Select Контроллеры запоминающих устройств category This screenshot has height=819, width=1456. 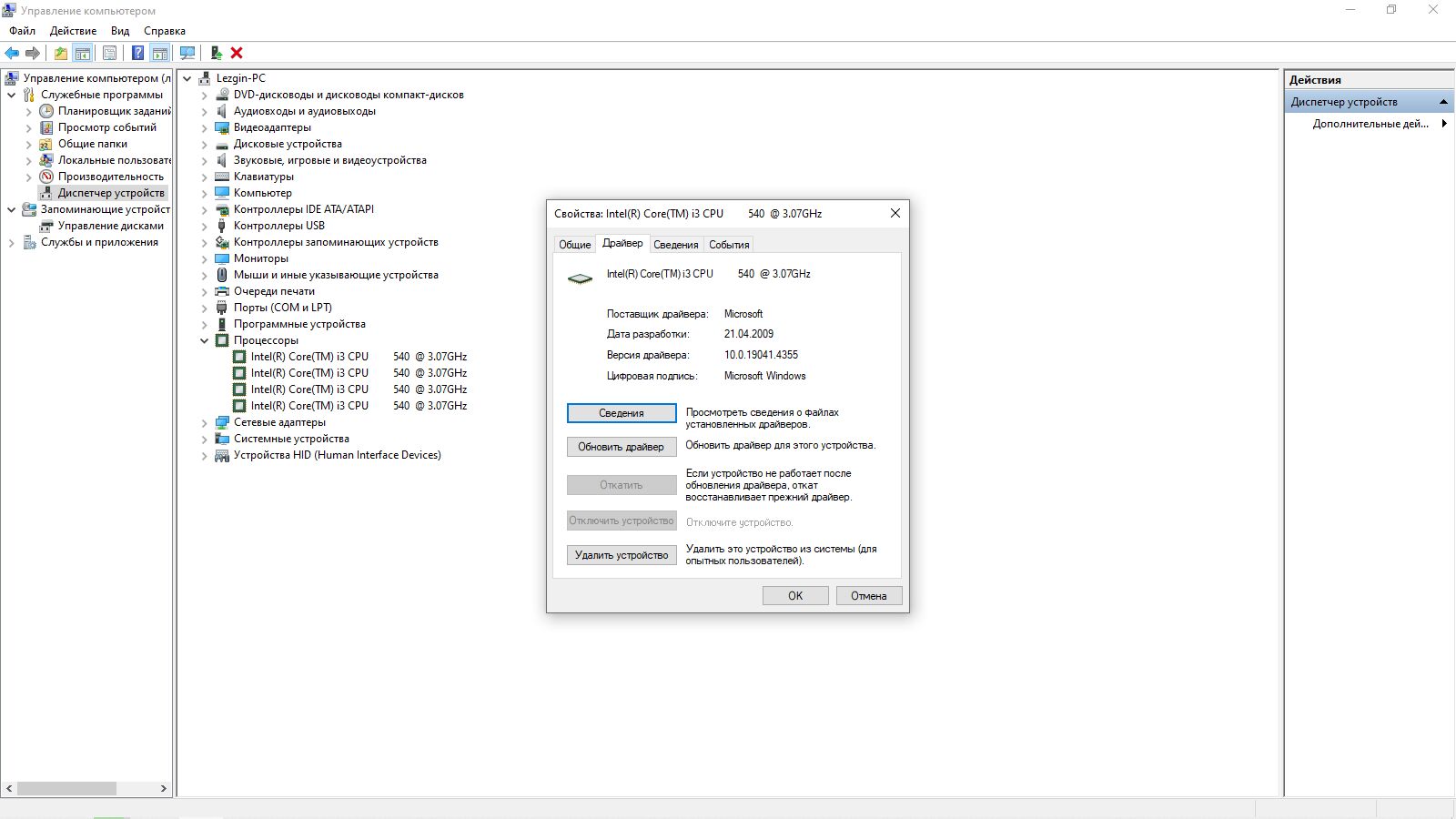click(336, 242)
